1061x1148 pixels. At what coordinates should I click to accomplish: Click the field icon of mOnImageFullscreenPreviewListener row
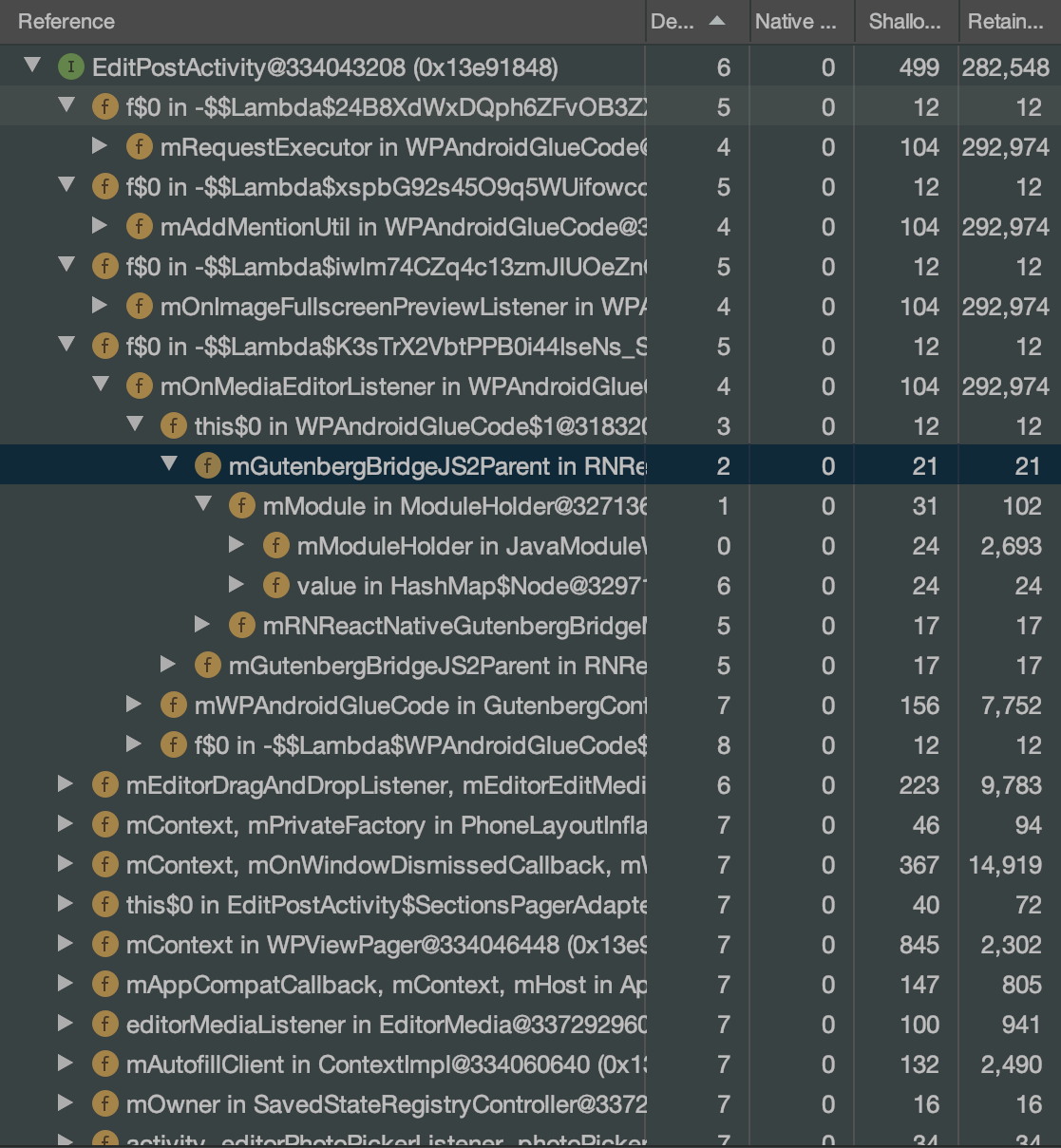(x=139, y=306)
